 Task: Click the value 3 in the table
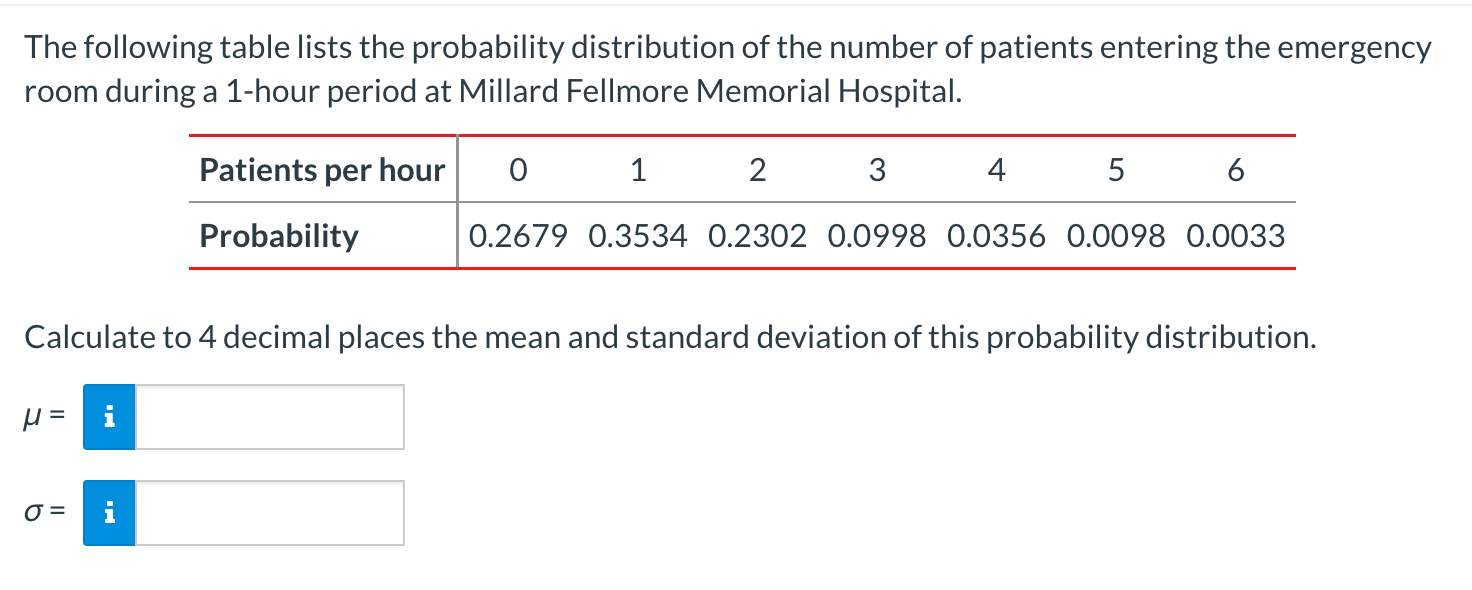877,169
